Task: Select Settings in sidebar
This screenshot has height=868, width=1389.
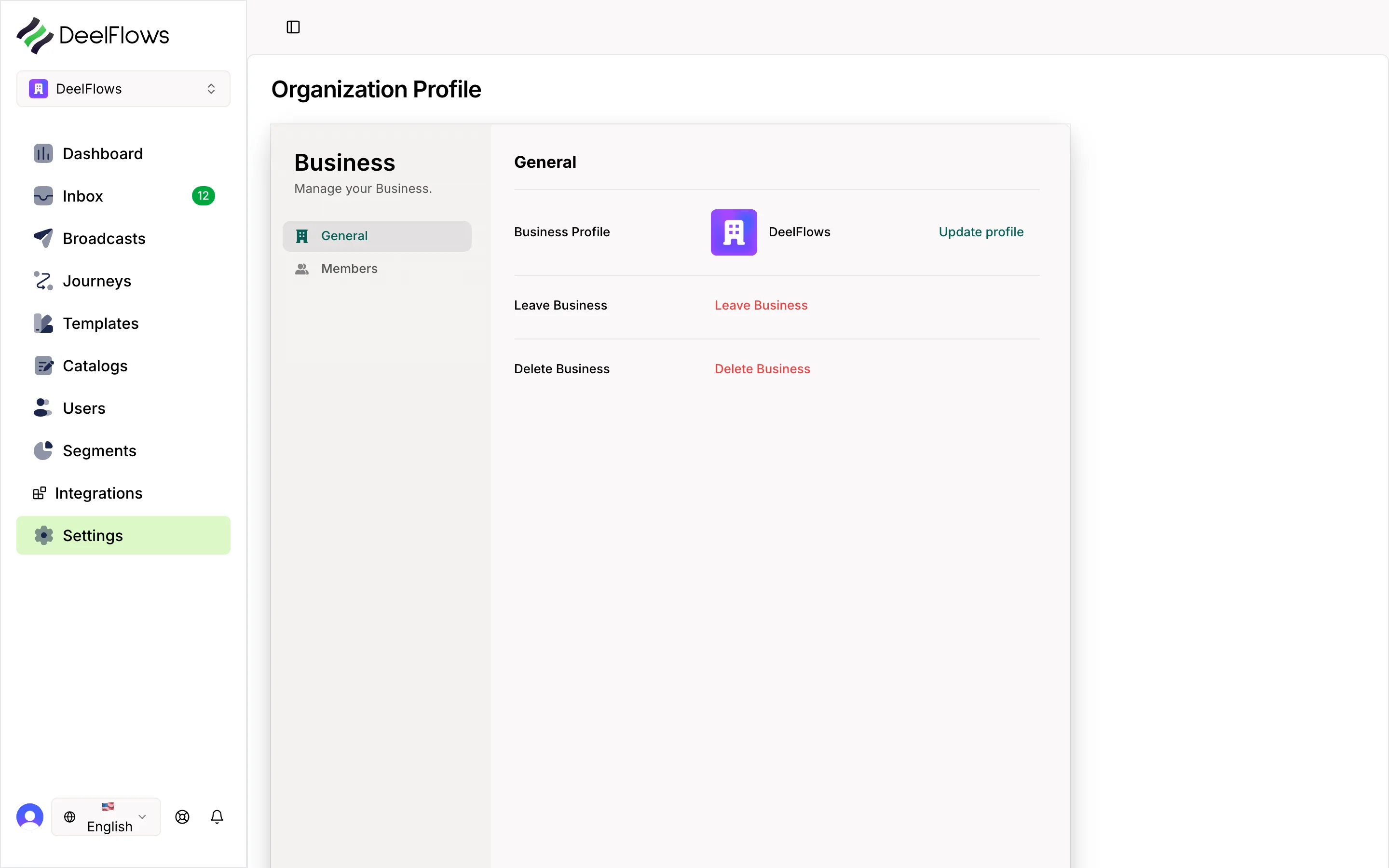Action: [x=123, y=536]
